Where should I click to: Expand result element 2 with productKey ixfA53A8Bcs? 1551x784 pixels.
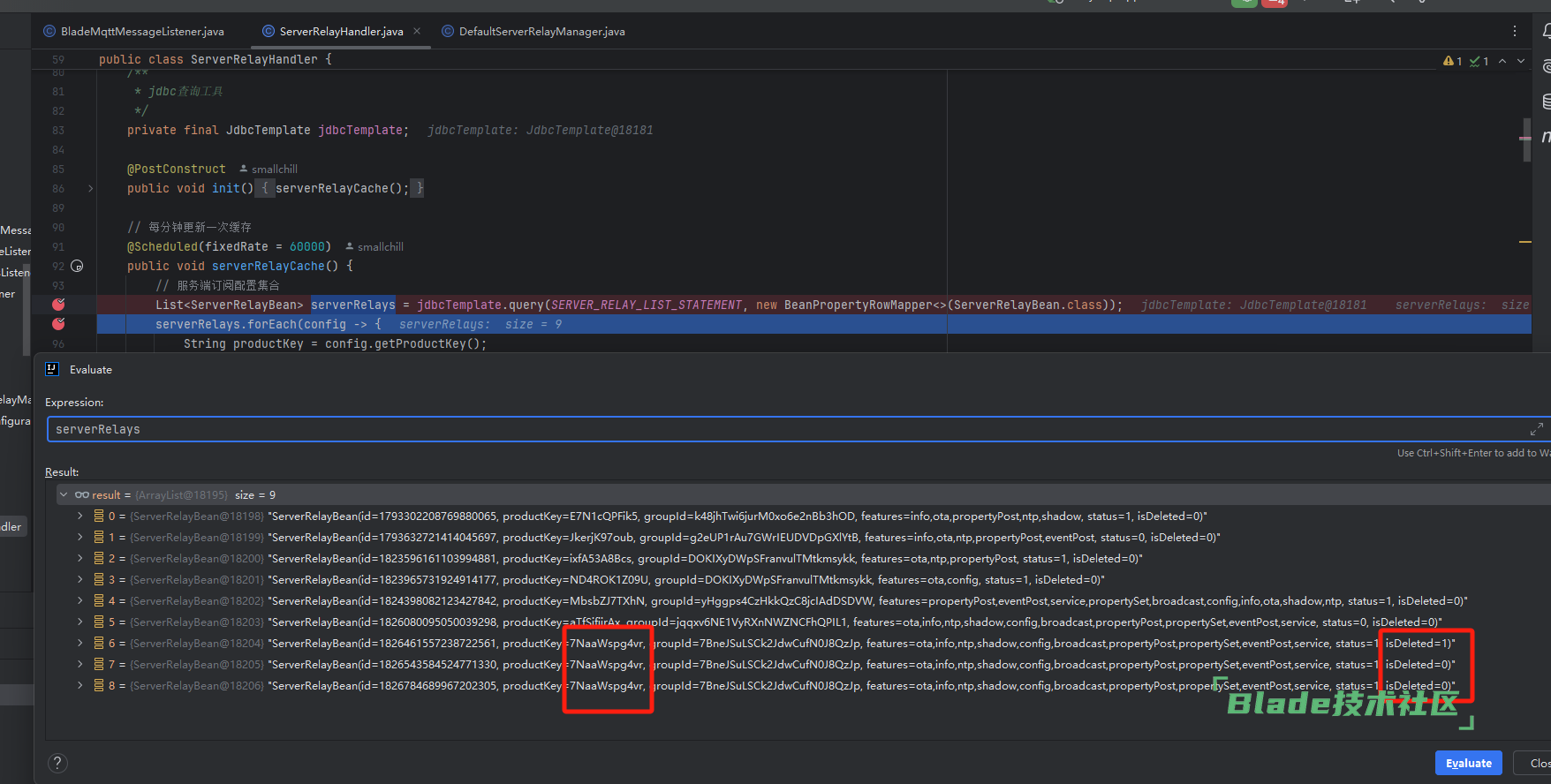[x=80, y=558]
